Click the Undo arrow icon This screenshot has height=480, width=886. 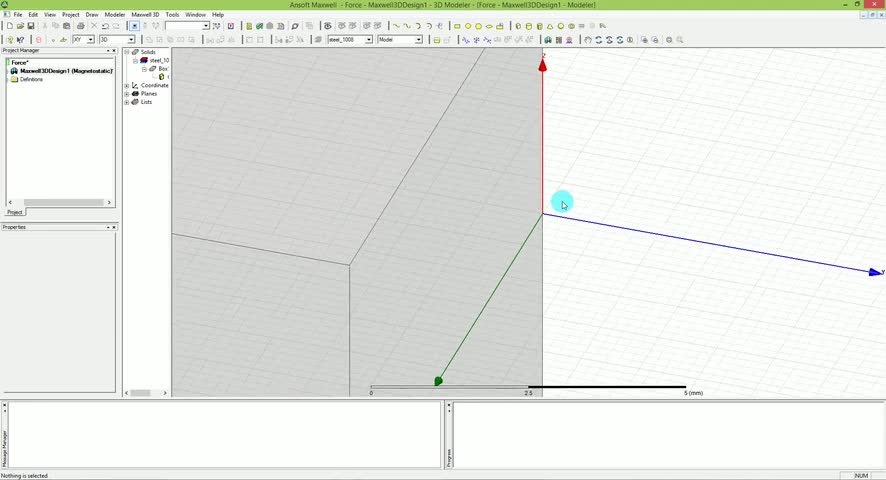(x=105, y=26)
